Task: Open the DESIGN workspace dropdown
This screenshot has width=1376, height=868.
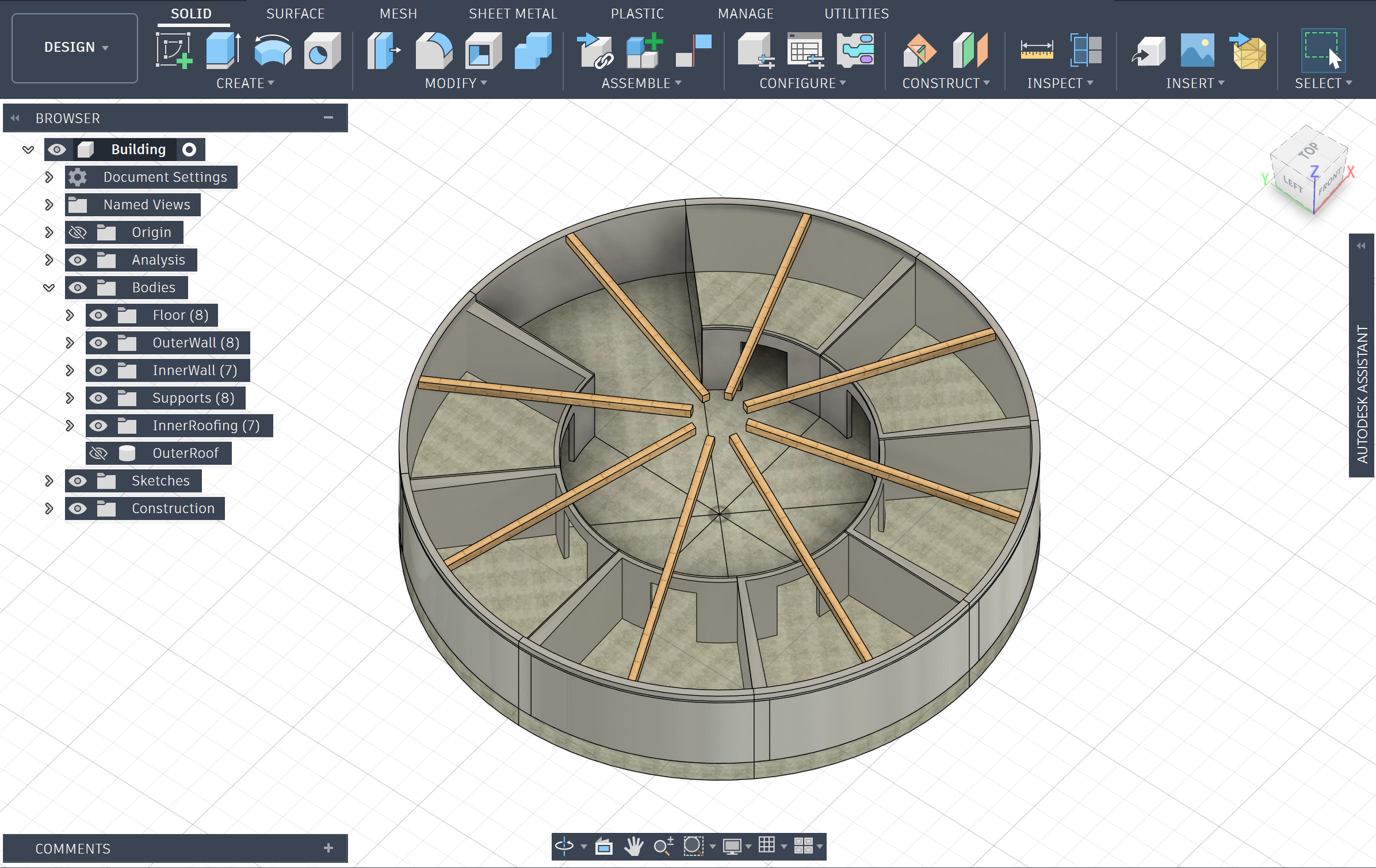Action: click(75, 48)
